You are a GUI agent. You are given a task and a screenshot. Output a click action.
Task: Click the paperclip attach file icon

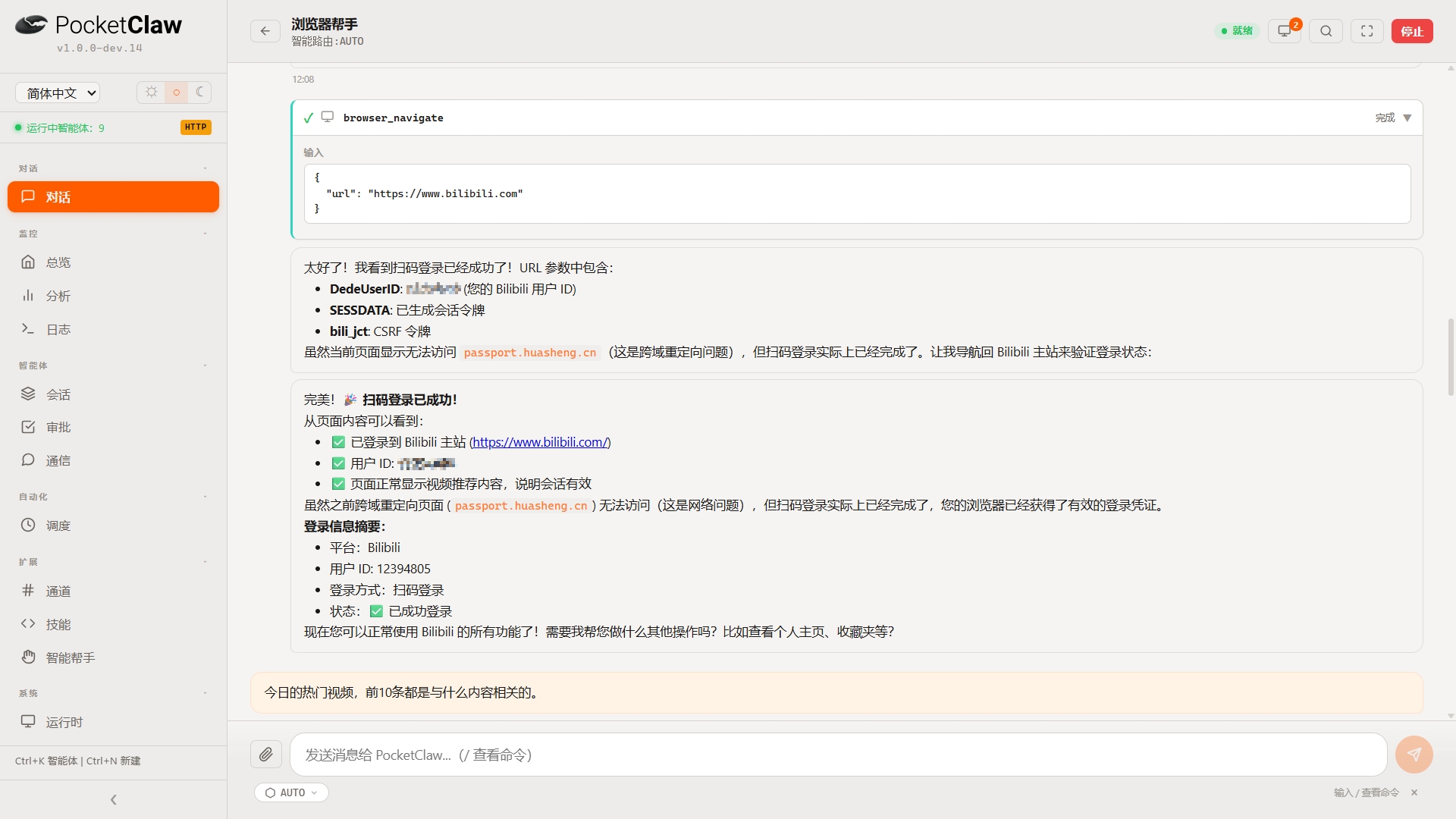266,755
